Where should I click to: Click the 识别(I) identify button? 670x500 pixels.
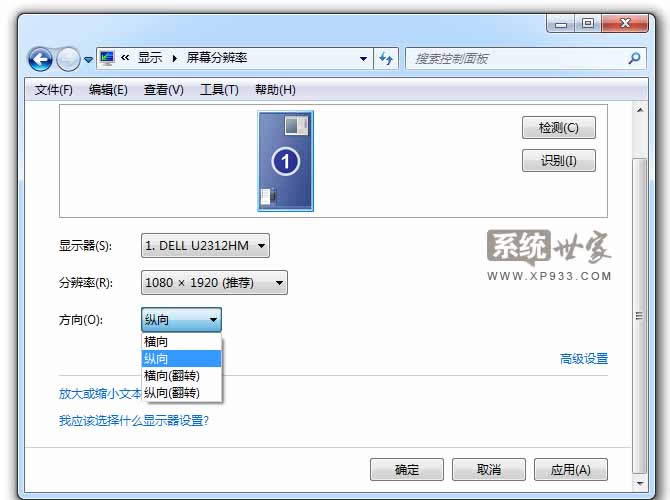click(x=558, y=160)
